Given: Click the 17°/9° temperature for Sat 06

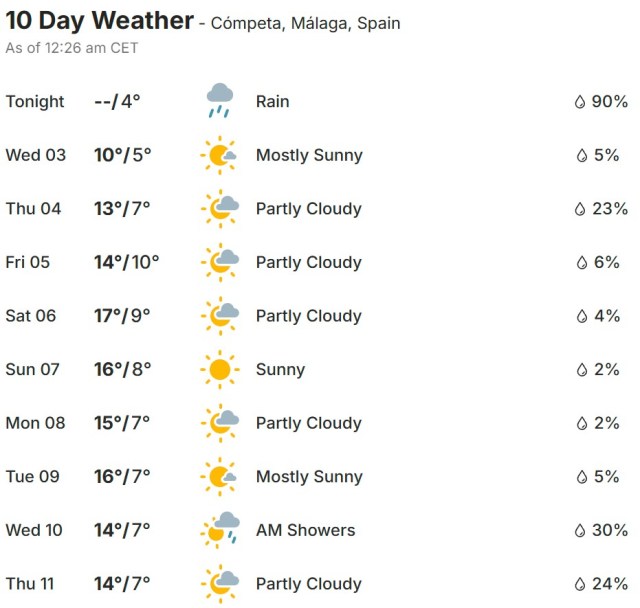Looking at the screenshot, I should pos(122,316).
